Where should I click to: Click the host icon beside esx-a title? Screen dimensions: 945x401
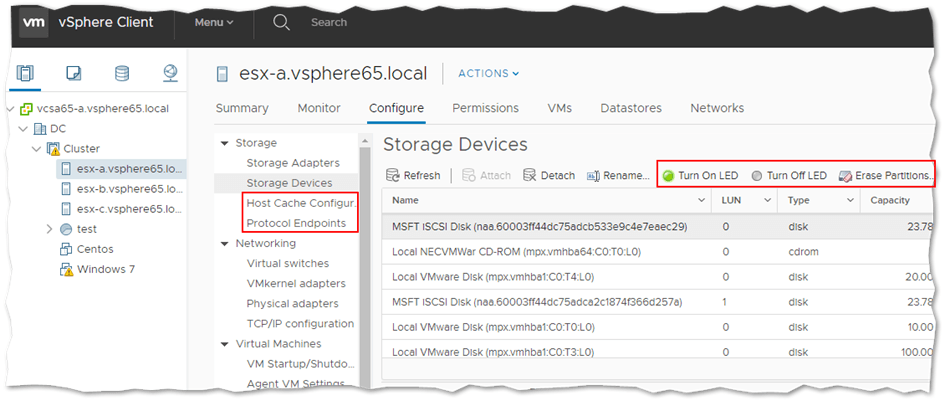(x=223, y=74)
